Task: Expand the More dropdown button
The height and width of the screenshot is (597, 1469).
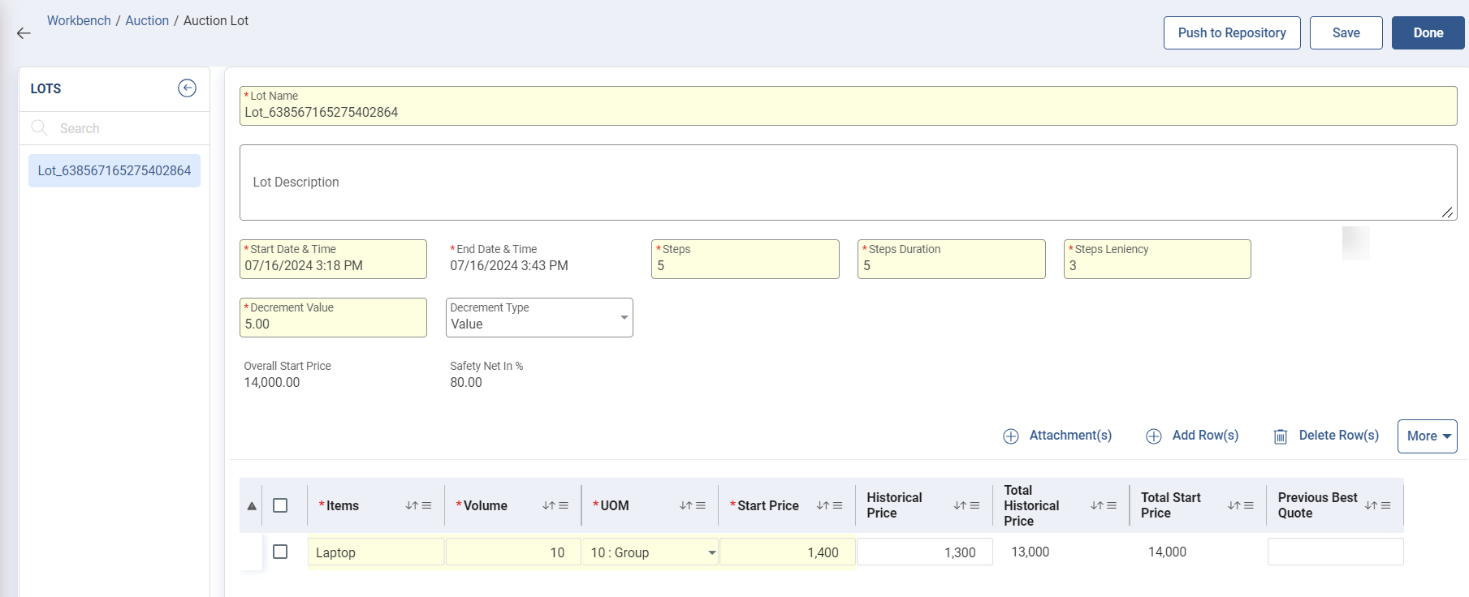Action: coord(1427,436)
